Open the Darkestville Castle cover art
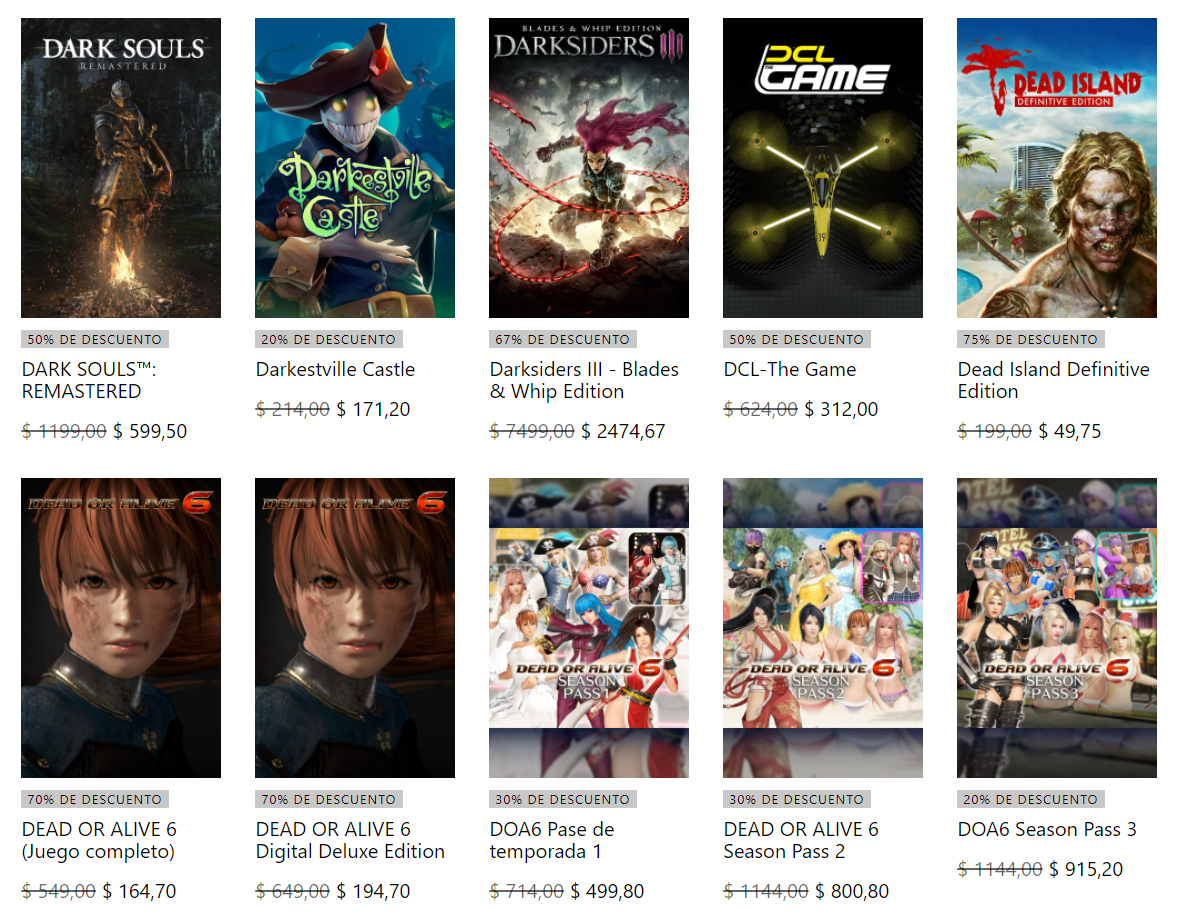This screenshot has height=918, width=1178. pyautogui.click(x=355, y=168)
